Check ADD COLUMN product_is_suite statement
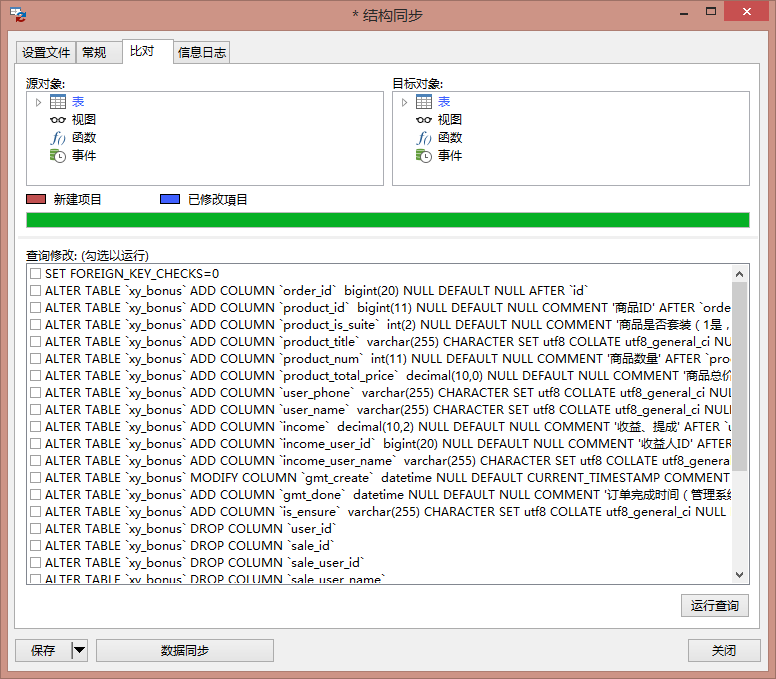The height and width of the screenshot is (679, 776). click(x=35, y=325)
